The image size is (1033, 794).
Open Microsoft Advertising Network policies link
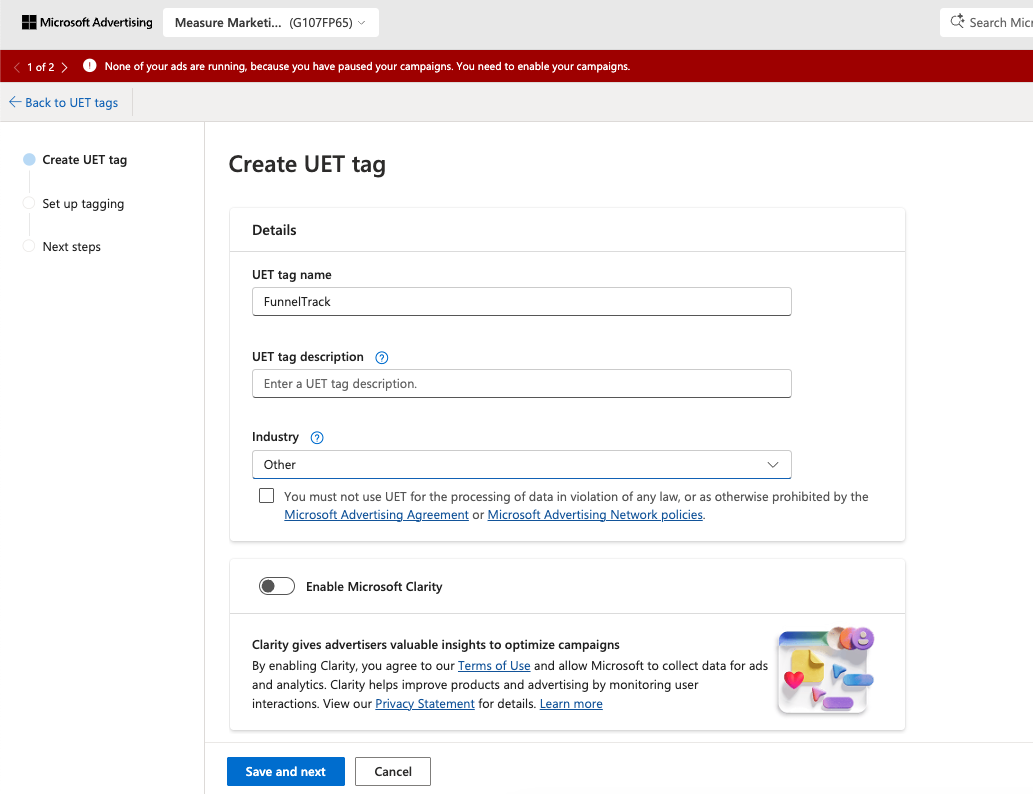pos(595,515)
